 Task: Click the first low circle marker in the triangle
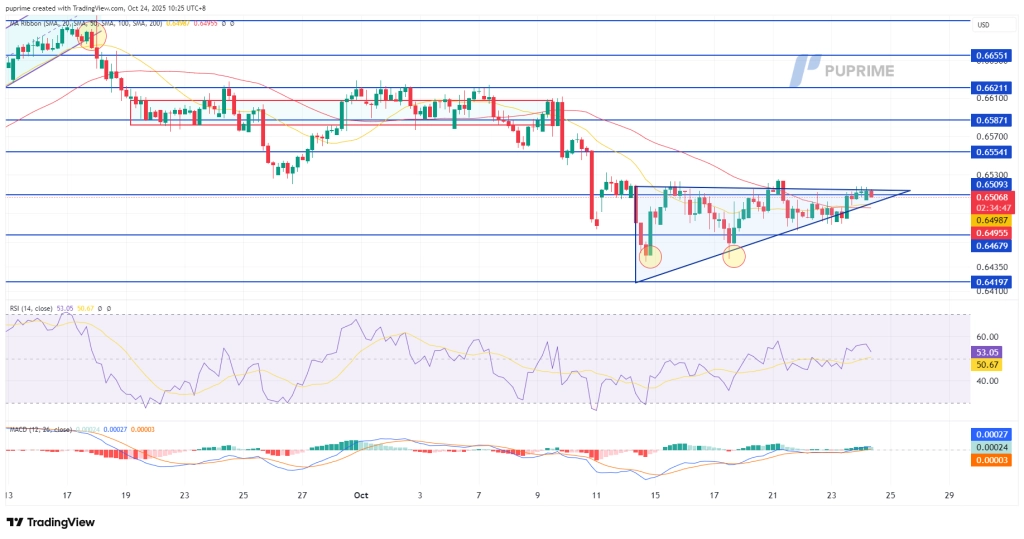coord(651,256)
